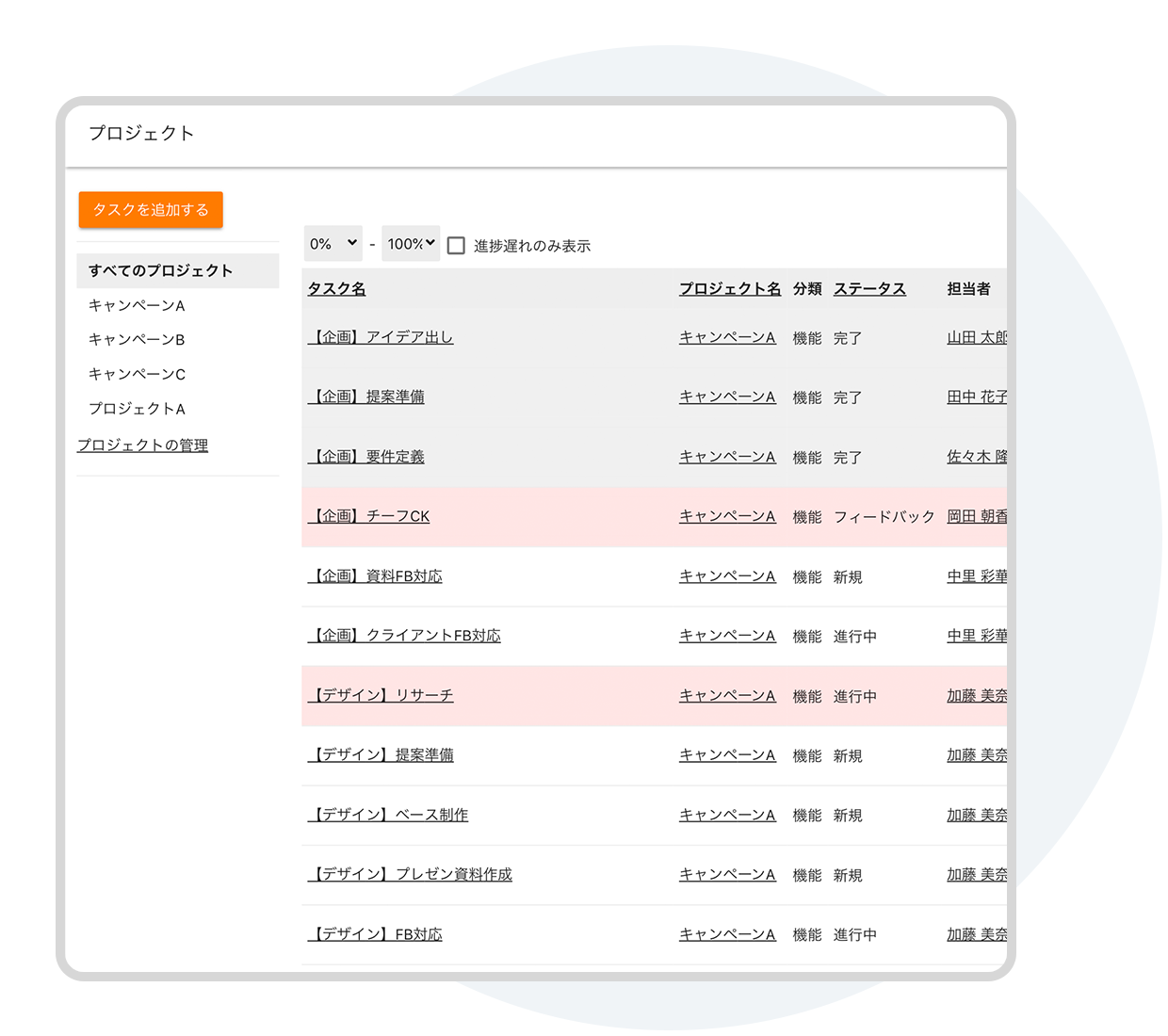The width and height of the screenshot is (1168, 1036).
Task: Open task 【企画】アイデア出し
Action: [x=381, y=337]
